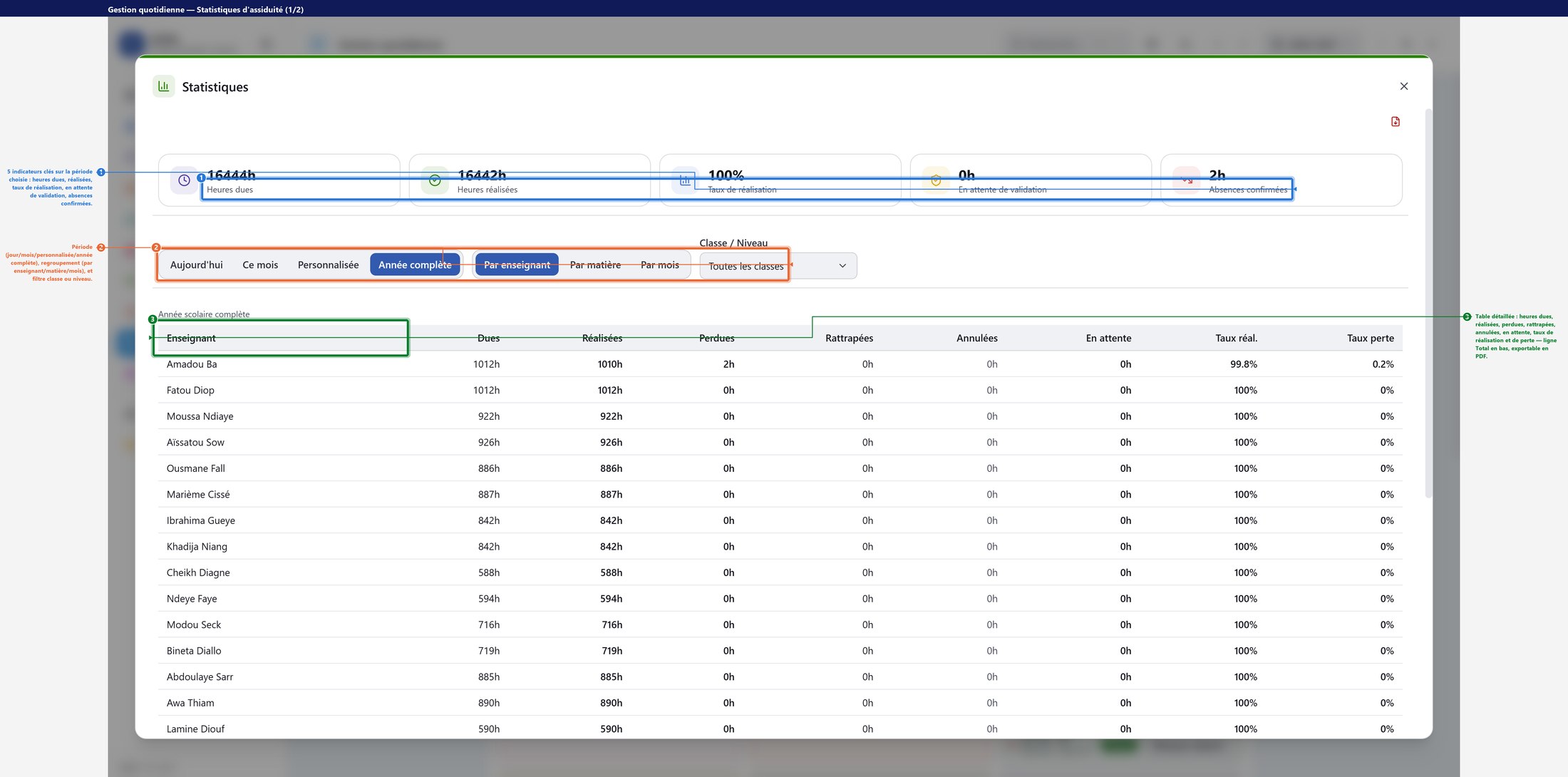Close the Statistiques dialog
Screen dimensions: 1568x777
[x=1404, y=86]
